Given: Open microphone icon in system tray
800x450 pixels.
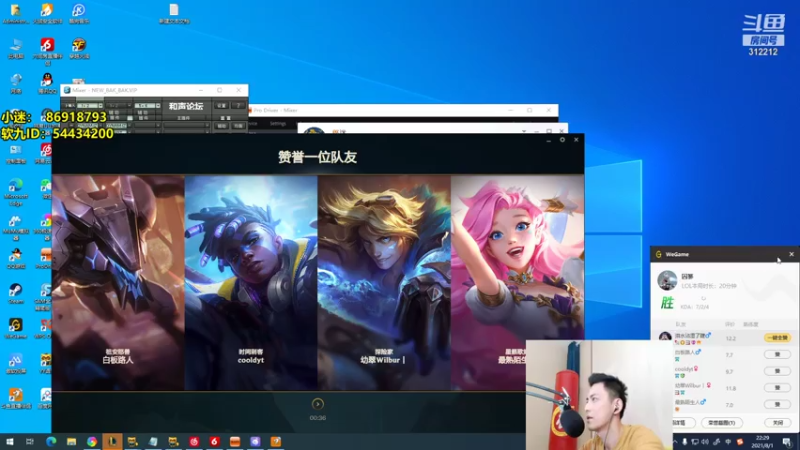Looking at the screenshot, I should (x=685, y=442).
